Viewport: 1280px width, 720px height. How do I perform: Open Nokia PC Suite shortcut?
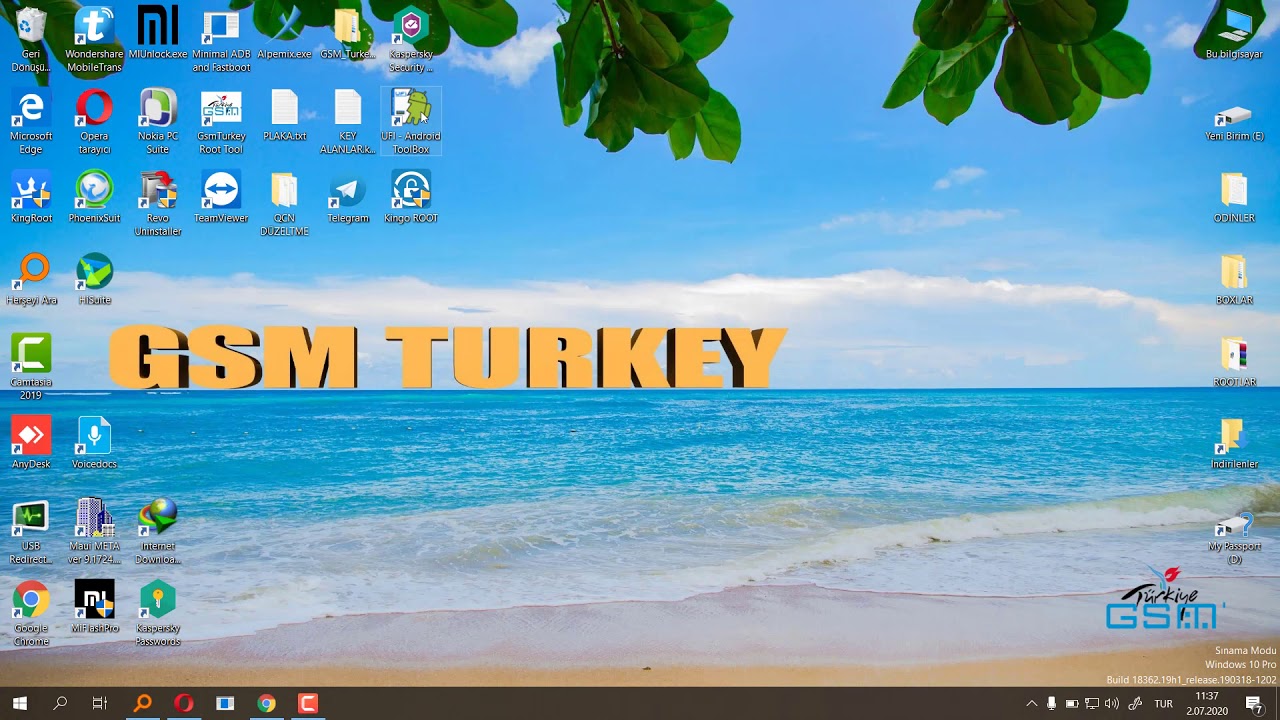pyautogui.click(x=158, y=122)
